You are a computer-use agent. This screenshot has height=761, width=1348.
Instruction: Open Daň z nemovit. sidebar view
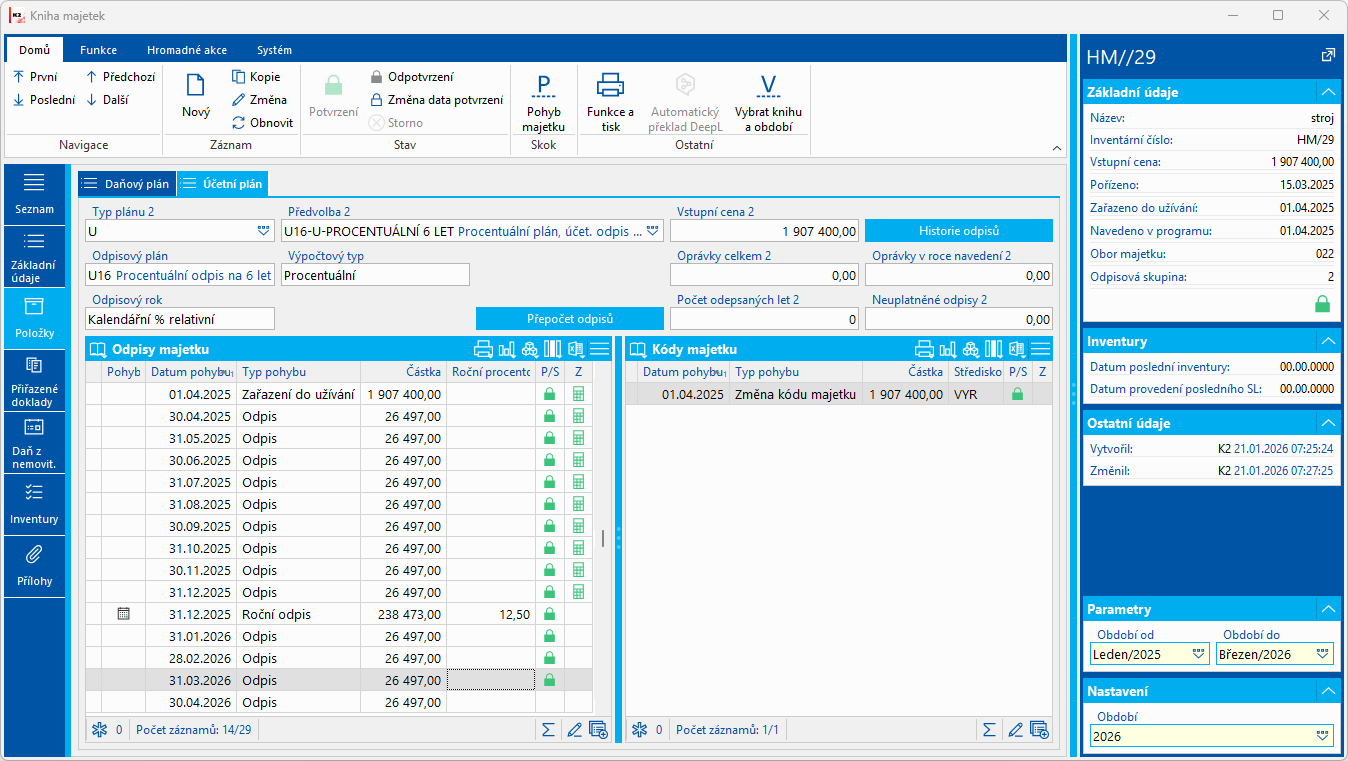pos(35,442)
